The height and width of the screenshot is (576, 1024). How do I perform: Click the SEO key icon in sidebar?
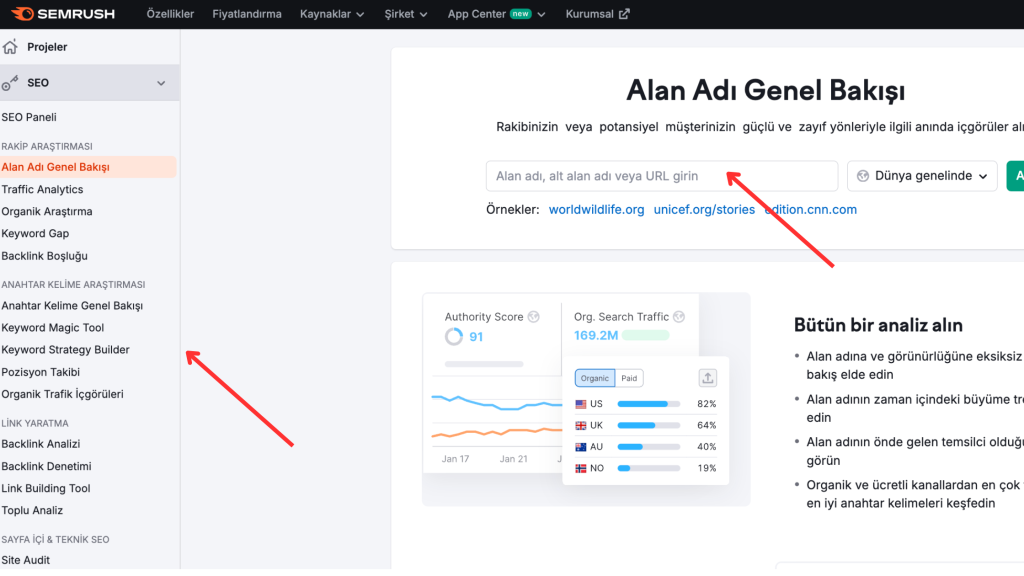click(10, 83)
